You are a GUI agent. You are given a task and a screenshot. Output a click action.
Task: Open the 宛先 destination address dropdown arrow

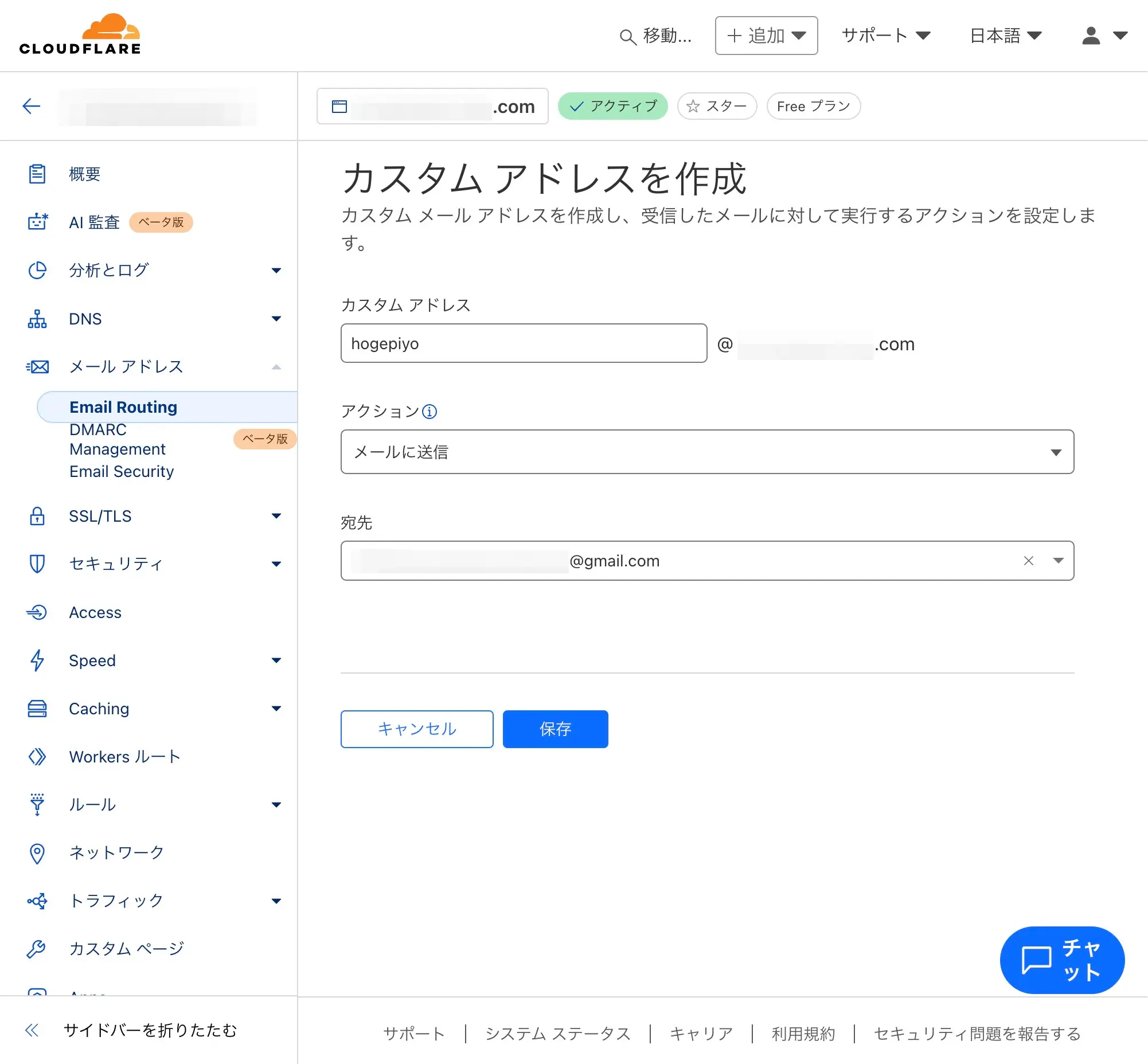[x=1057, y=561]
